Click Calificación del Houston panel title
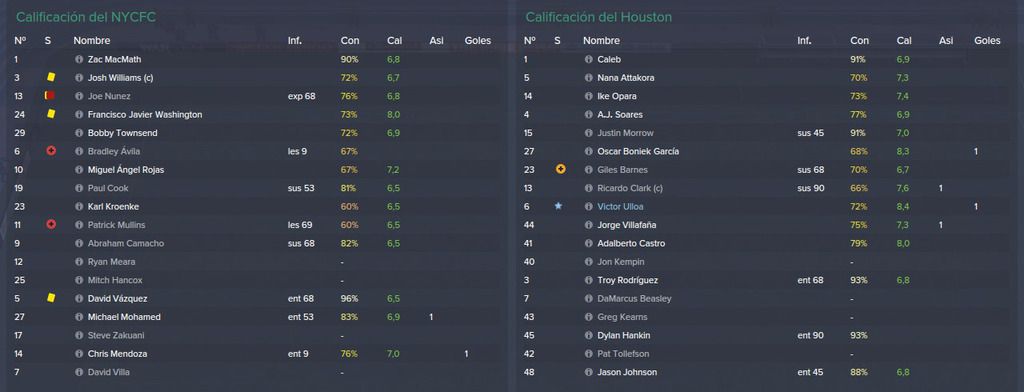The width and height of the screenshot is (1024, 392). [598, 17]
